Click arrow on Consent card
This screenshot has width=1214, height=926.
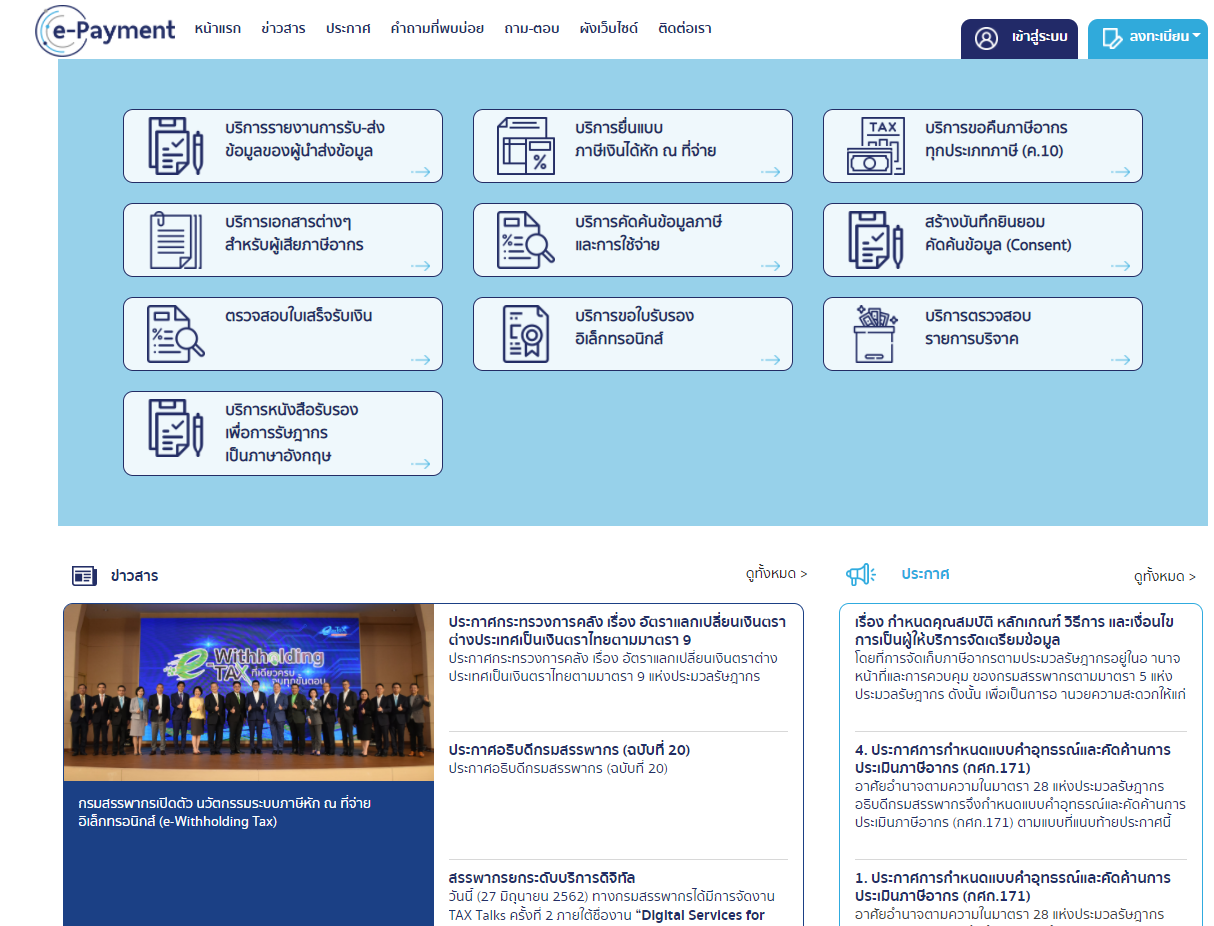(x=1120, y=266)
